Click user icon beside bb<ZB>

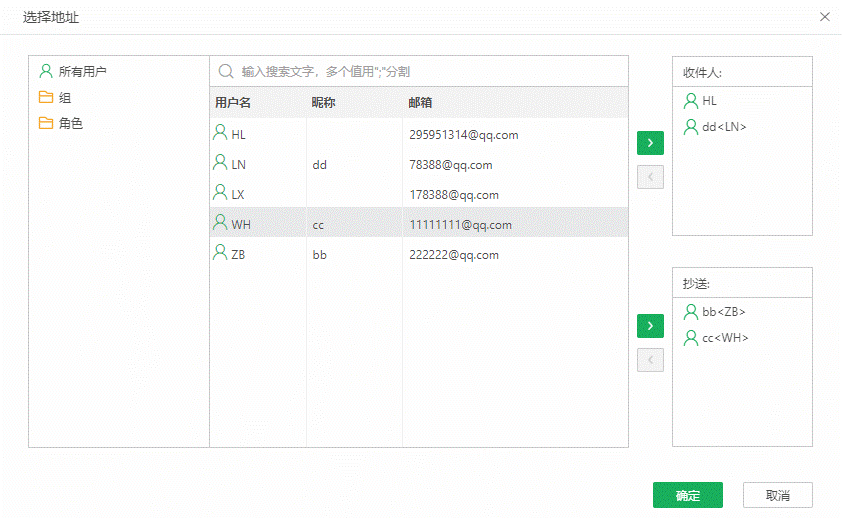point(691,311)
